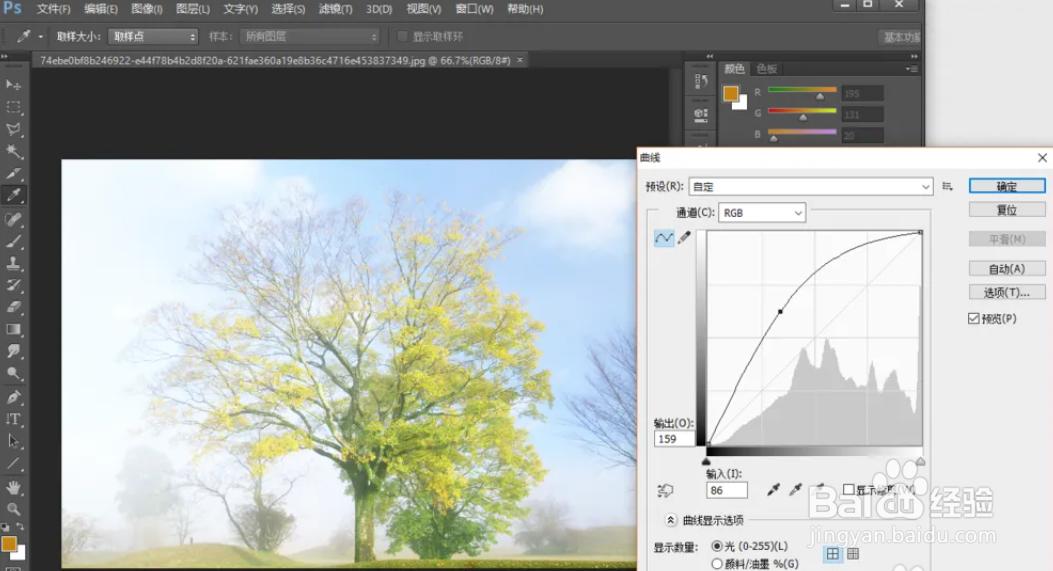Pick the black point eyedropper in Curves
This screenshot has height=571, width=1053.
(x=774, y=490)
